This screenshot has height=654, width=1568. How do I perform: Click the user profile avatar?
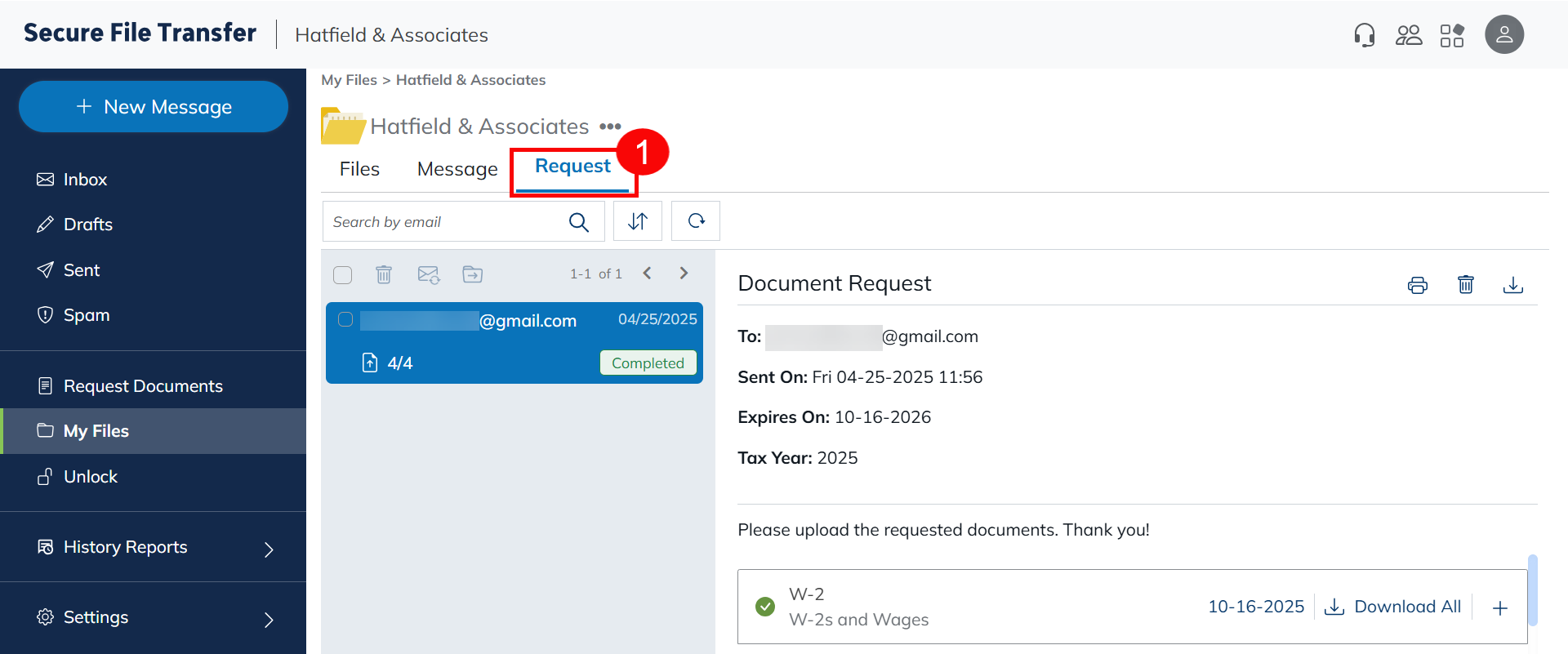(x=1503, y=35)
